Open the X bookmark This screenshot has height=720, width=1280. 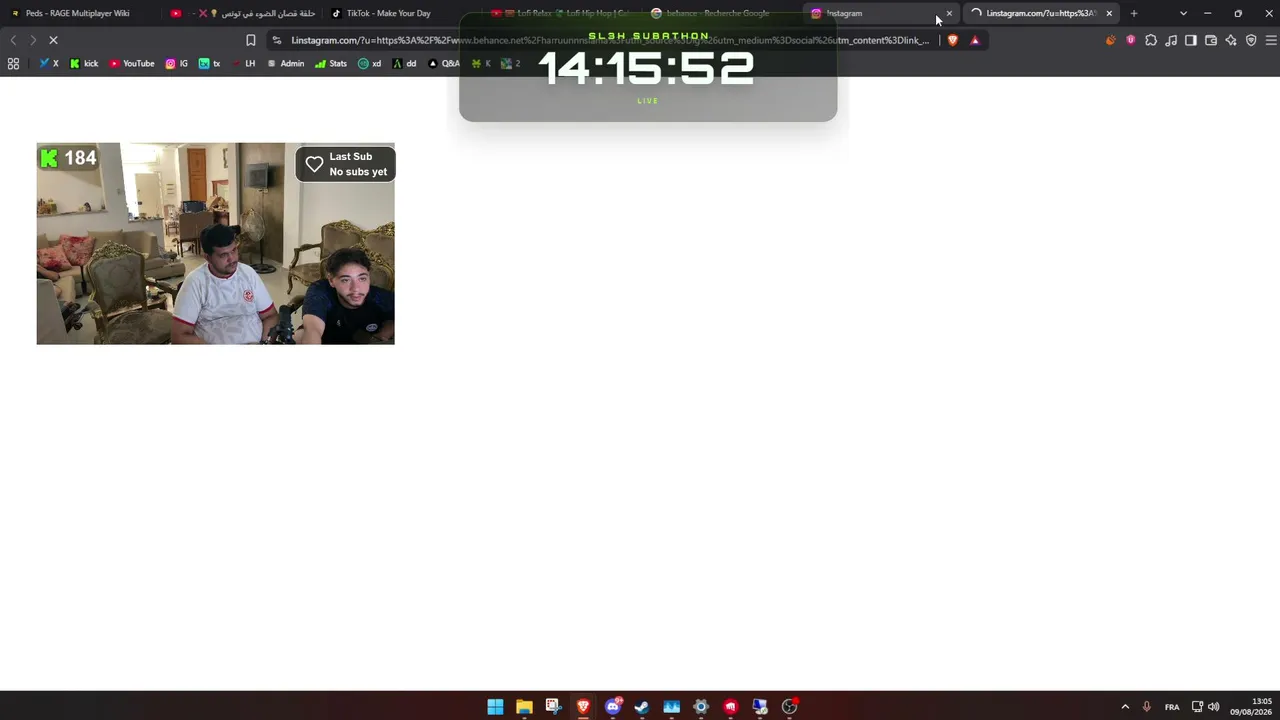coord(49,63)
